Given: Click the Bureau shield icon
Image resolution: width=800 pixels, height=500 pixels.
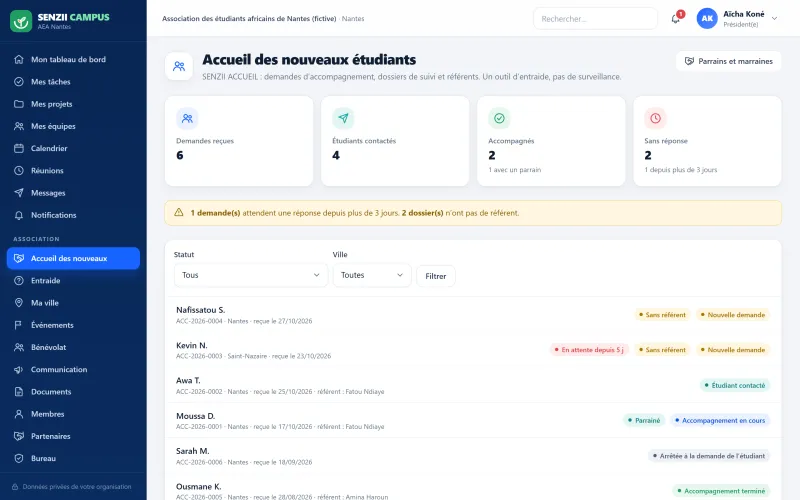Looking at the screenshot, I should pos(19,458).
